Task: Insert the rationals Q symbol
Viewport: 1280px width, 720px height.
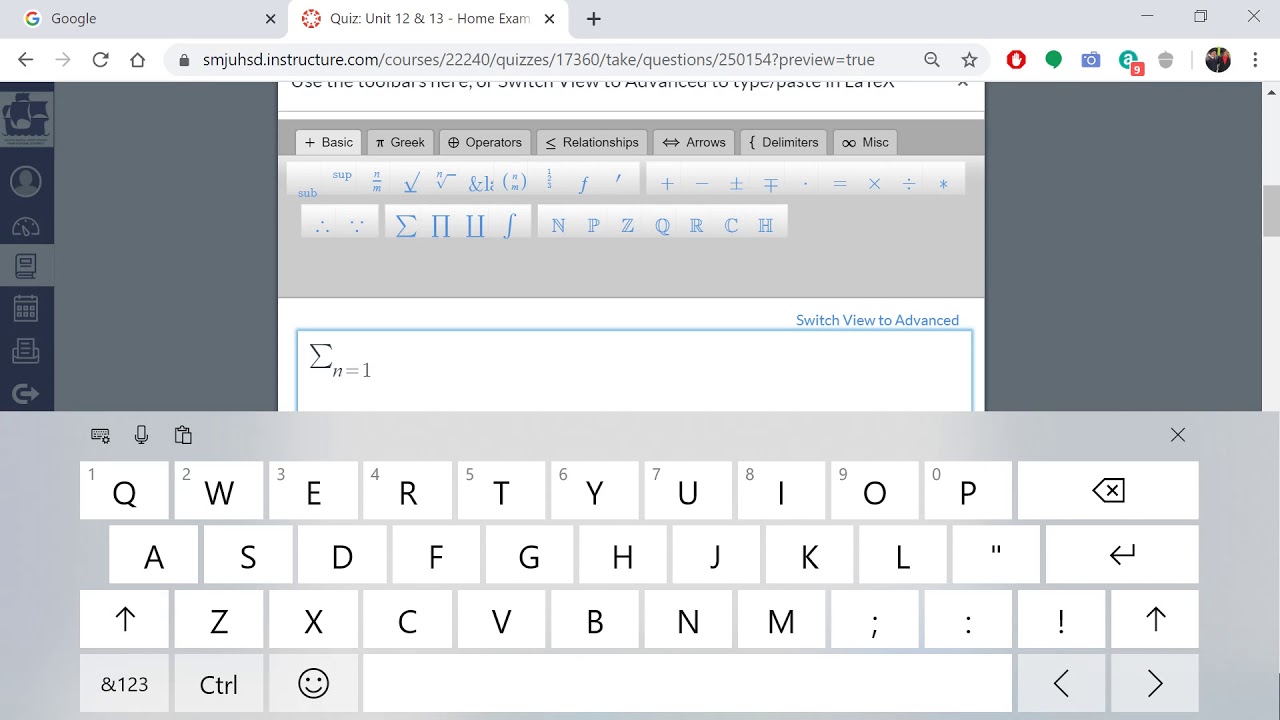Action: point(662,225)
